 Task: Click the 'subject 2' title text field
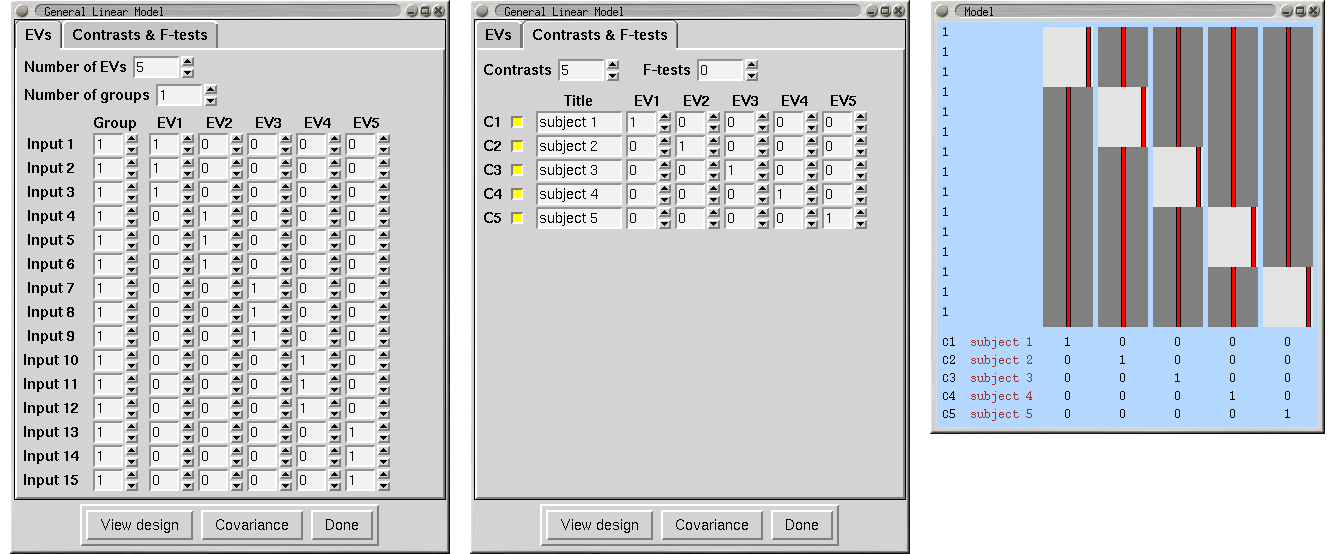click(579, 146)
